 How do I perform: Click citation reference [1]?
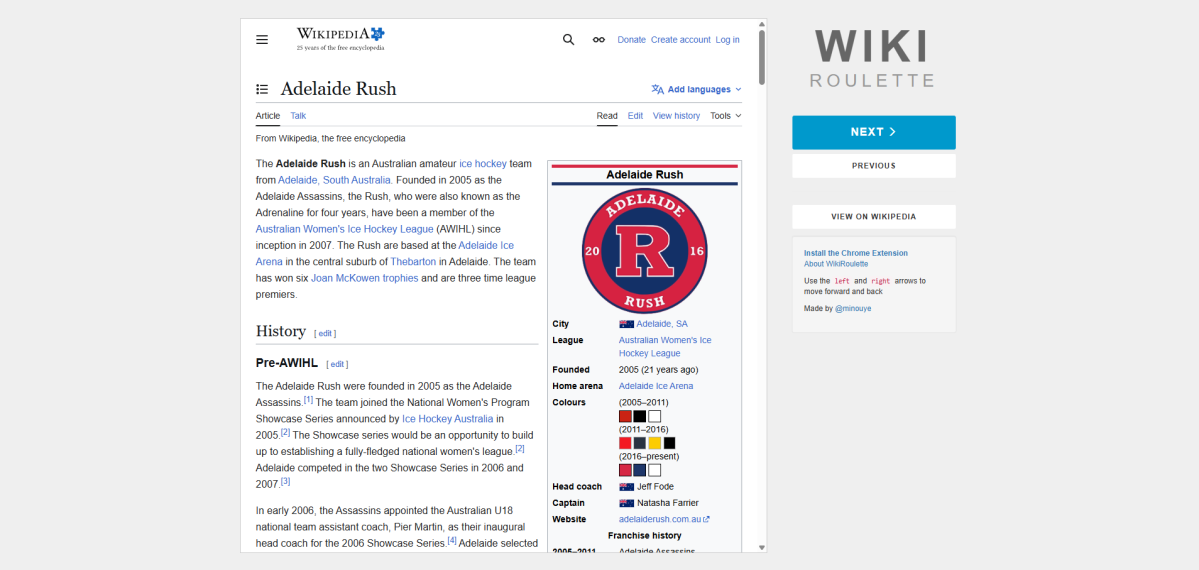tap(308, 399)
